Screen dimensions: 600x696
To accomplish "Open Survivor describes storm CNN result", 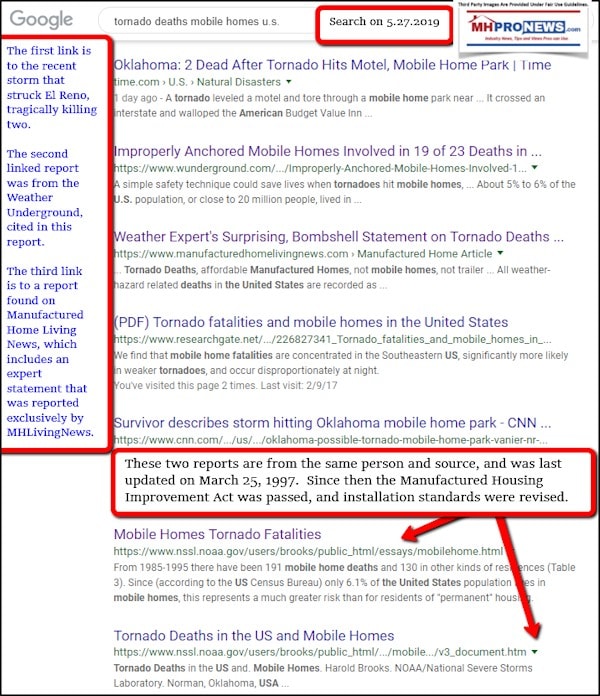I will tap(332, 423).
